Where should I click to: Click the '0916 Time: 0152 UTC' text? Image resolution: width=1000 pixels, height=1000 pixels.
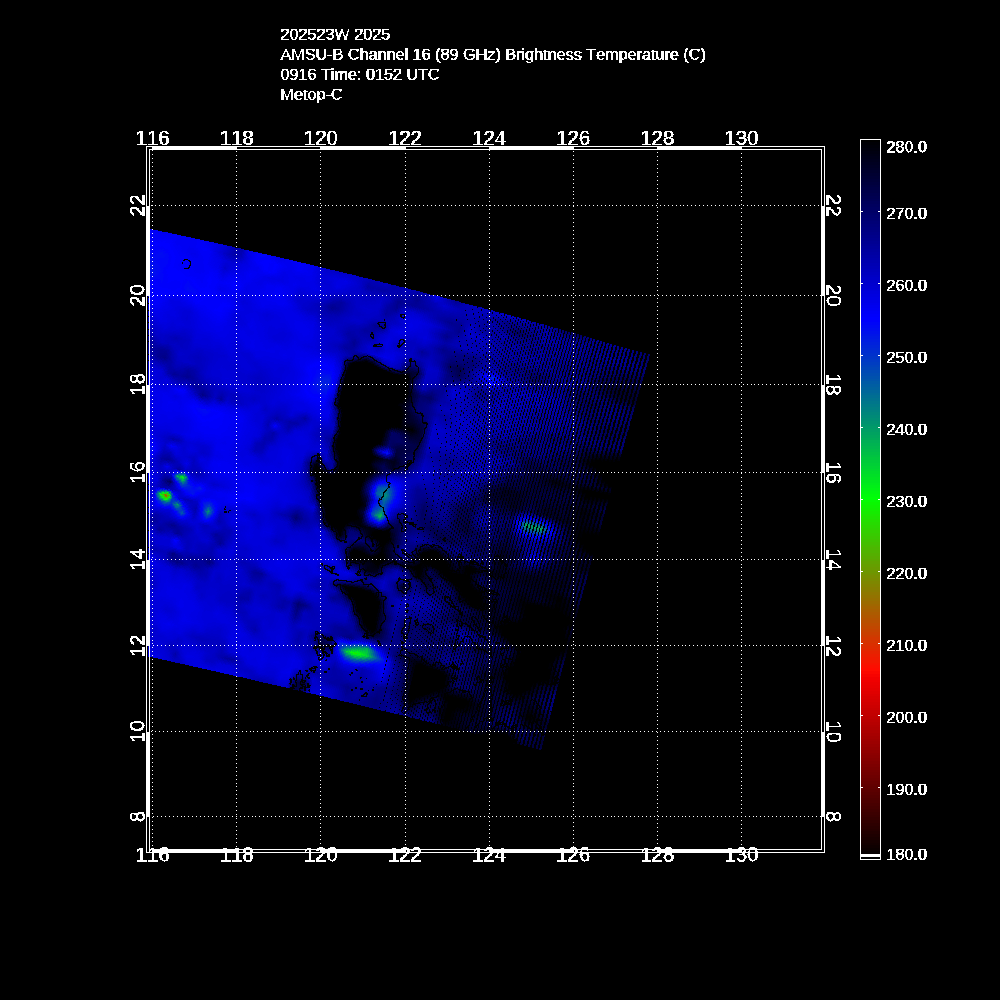359,74
